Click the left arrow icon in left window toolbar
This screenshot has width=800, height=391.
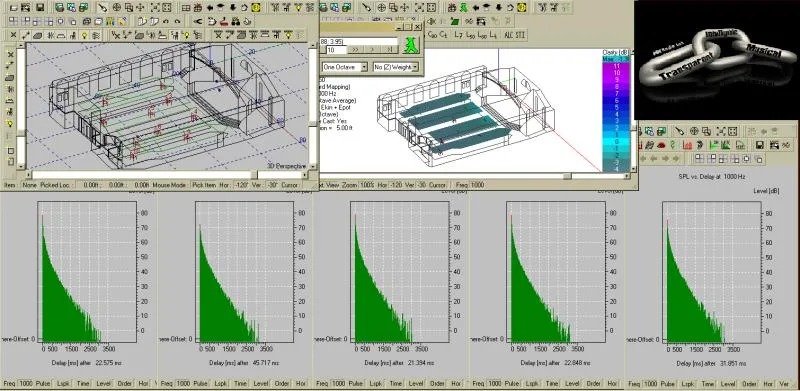tap(210, 8)
